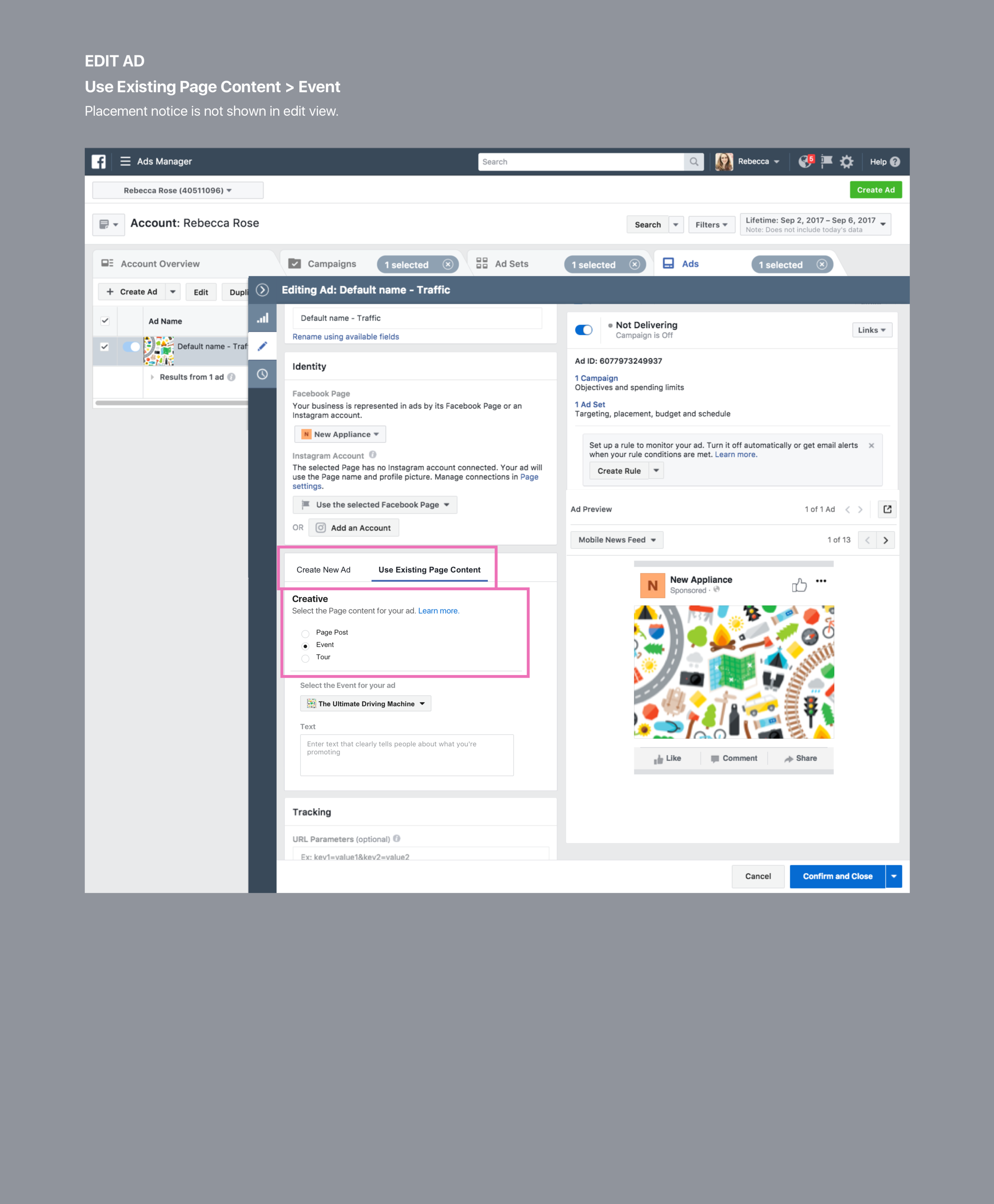Image resolution: width=994 pixels, height=1204 pixels.
Task: Click the Cancel button
Action: coord(757,876)
